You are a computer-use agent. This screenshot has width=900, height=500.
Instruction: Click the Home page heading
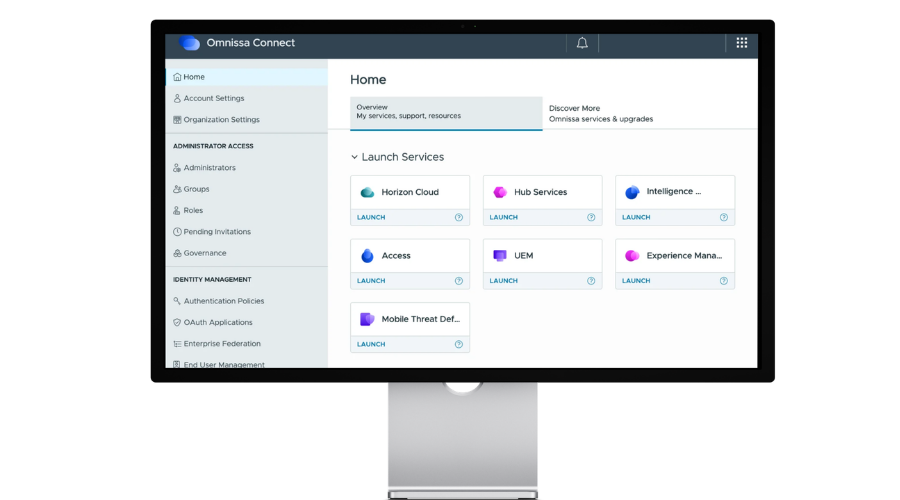coord(368,80)
